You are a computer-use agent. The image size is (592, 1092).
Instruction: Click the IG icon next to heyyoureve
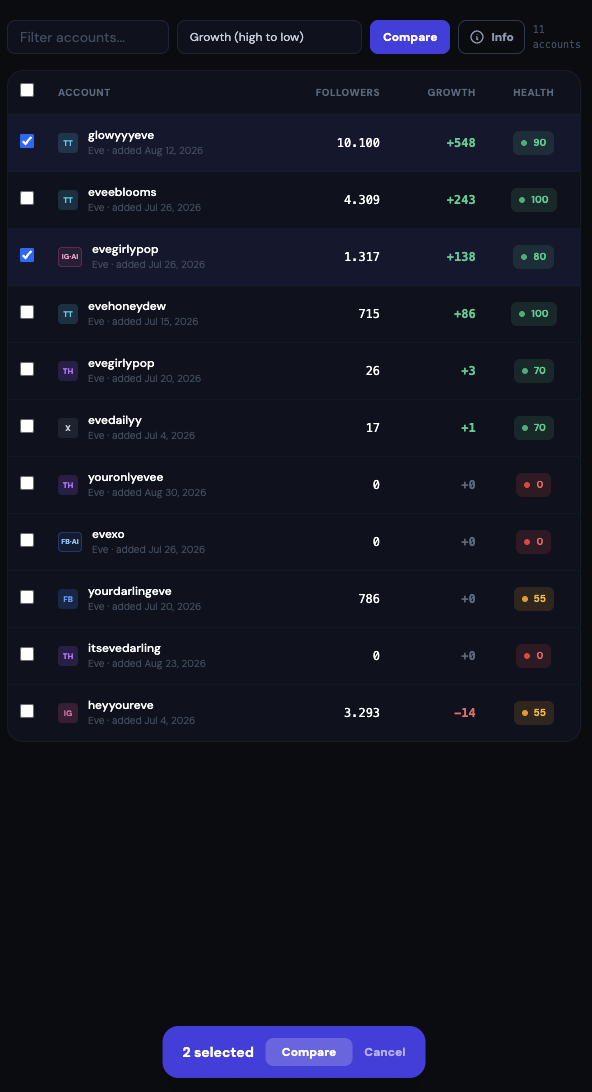68,713
